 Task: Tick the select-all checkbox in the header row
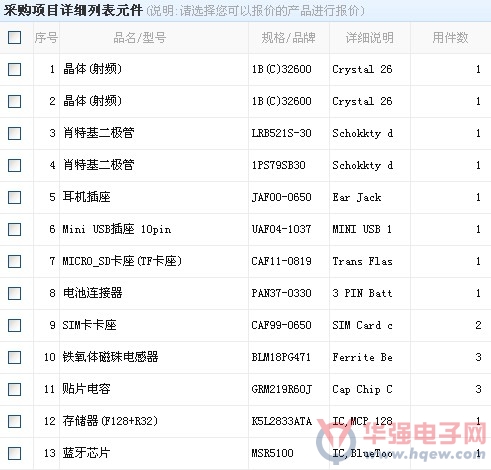click(14, 37)
